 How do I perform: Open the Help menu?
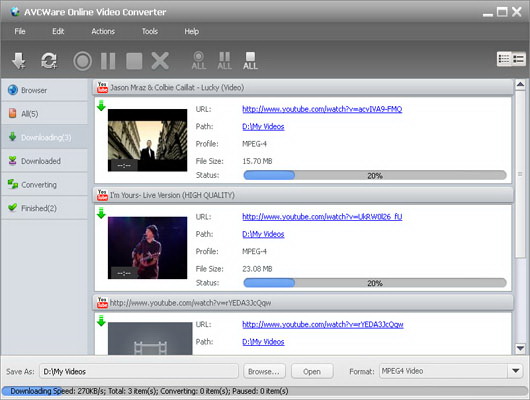[x=191, y=31]
